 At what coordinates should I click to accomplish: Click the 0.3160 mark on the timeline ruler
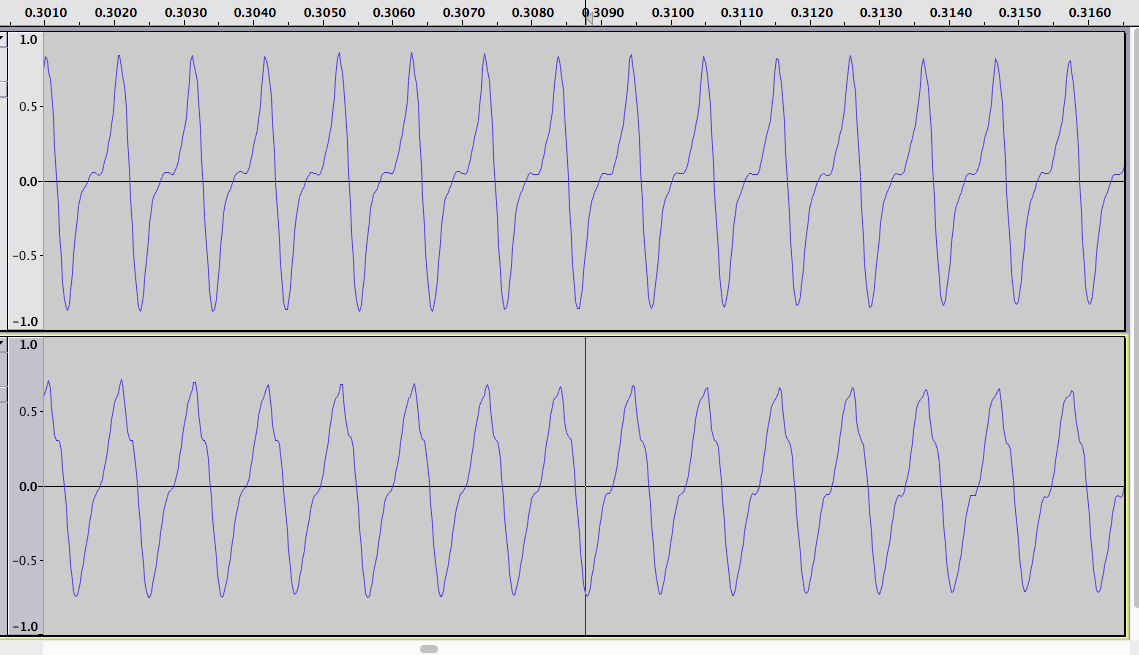pyautogui.click(x=1090, y=12)
